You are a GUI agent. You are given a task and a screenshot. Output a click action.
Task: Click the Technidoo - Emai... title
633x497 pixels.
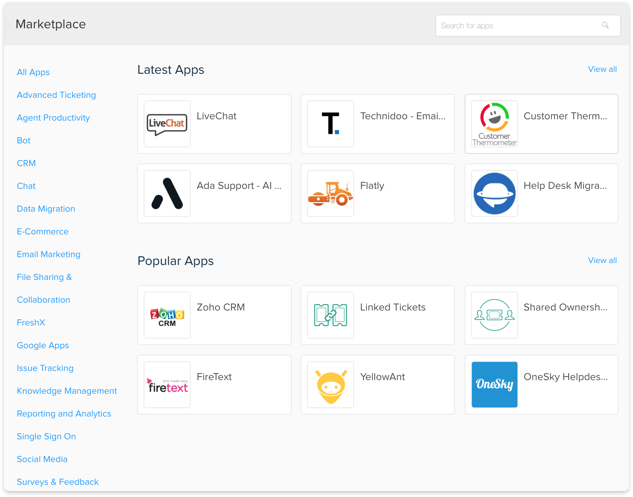click(x=402, y=116)
